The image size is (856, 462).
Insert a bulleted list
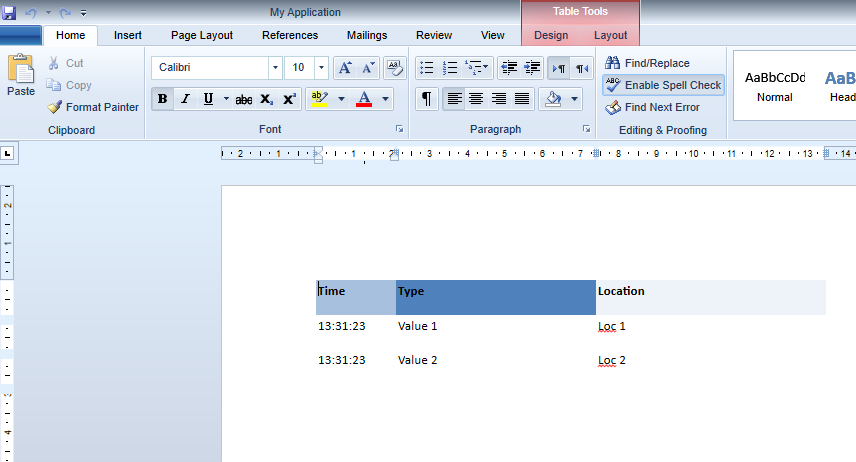point(427,68)
